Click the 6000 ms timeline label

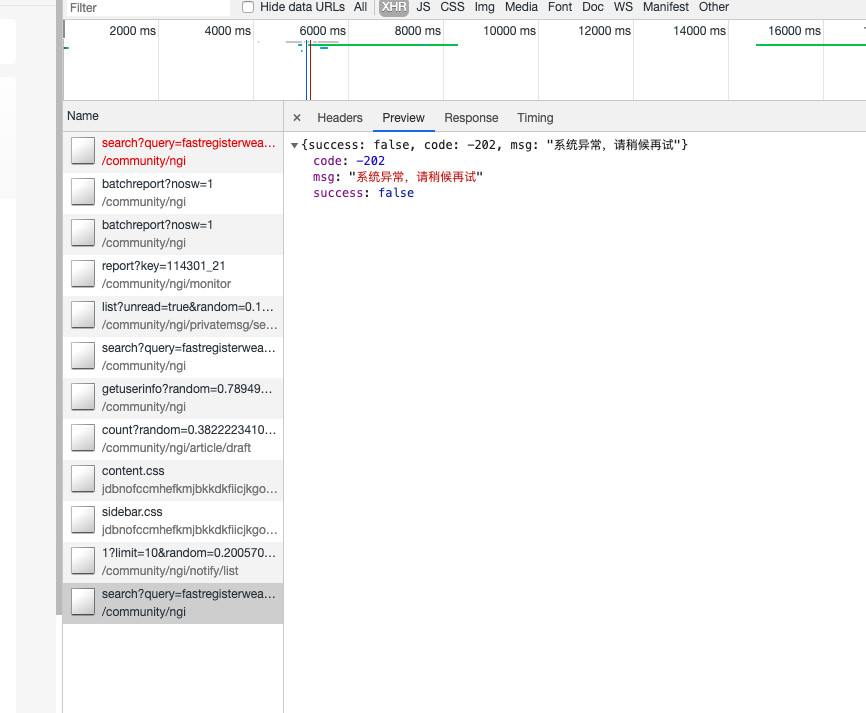(x=323, y=31)
